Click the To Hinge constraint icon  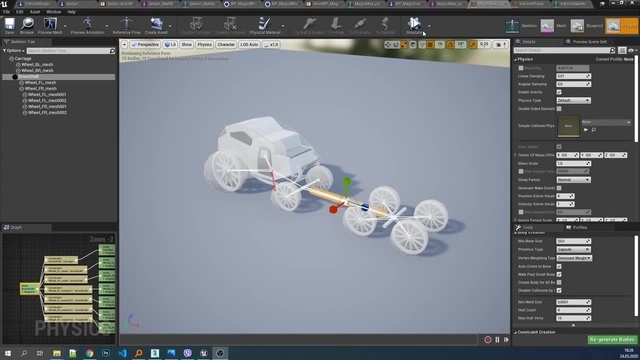pyautogui.click(x=336, y=24)
